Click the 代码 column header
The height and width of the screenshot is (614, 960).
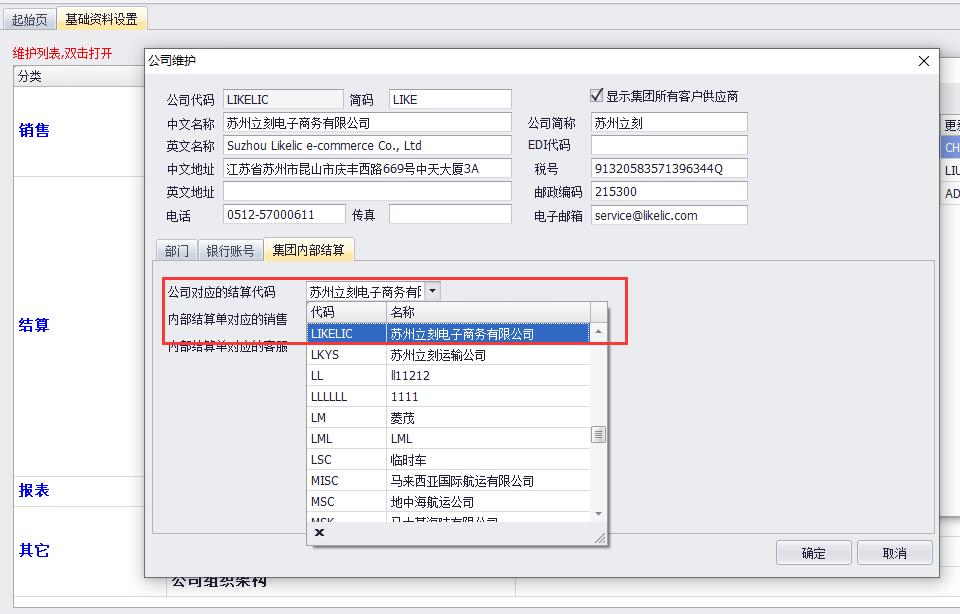(x=345, y=312)
